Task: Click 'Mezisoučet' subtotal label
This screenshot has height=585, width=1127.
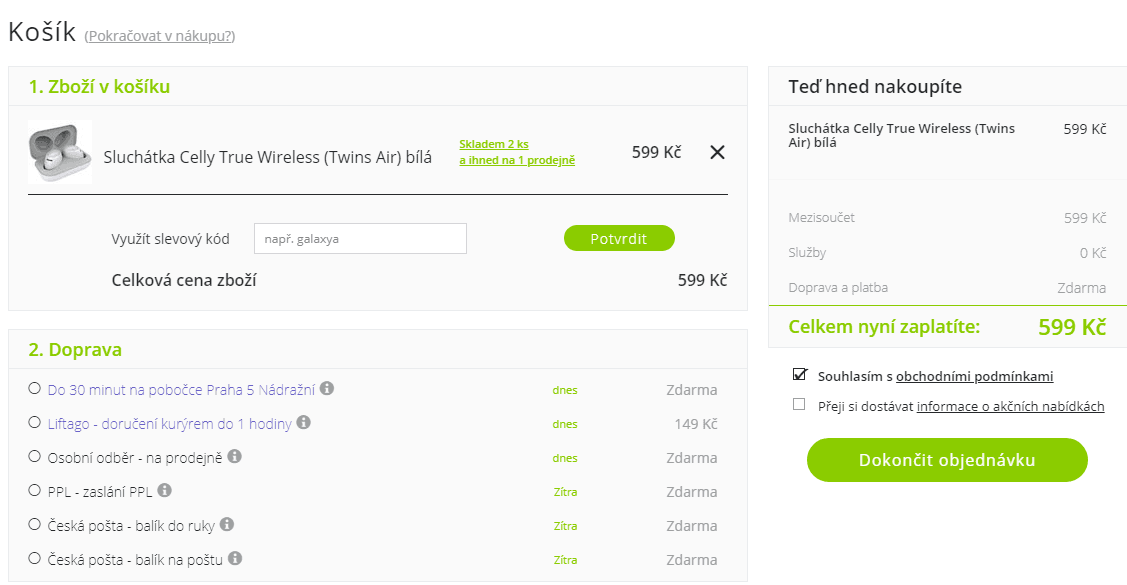Action: click(x=822, y=218)
